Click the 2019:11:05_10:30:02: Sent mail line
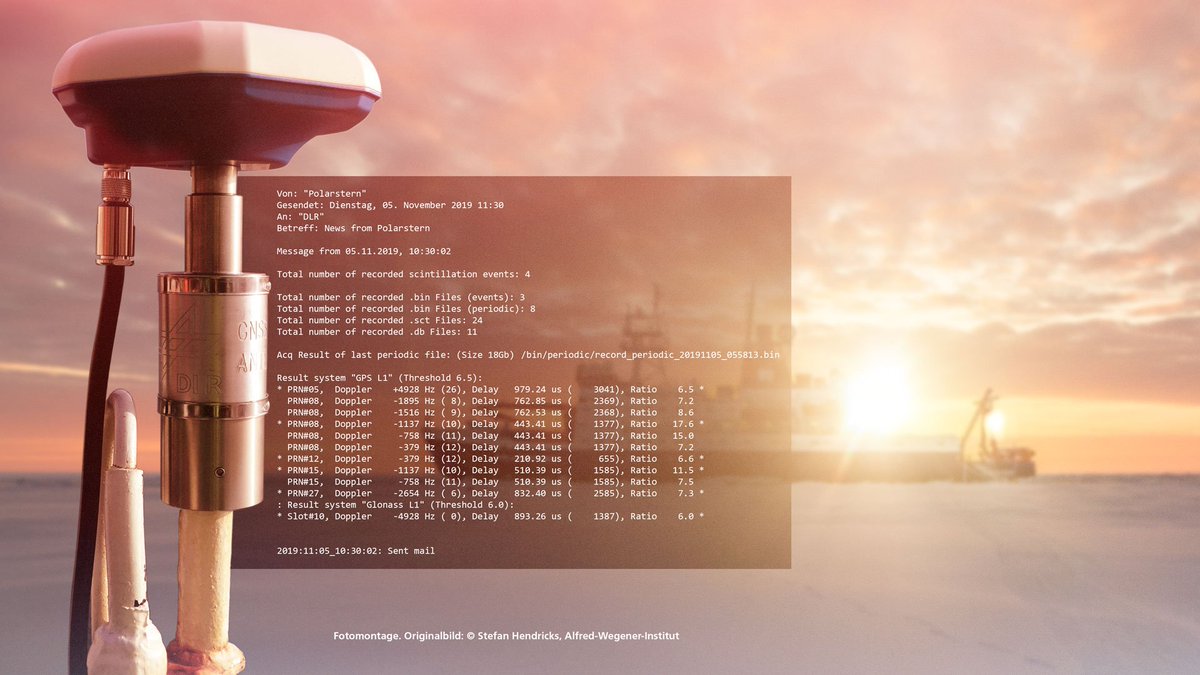This screenshot has height=675, width=1200. (x=356, y=551)
